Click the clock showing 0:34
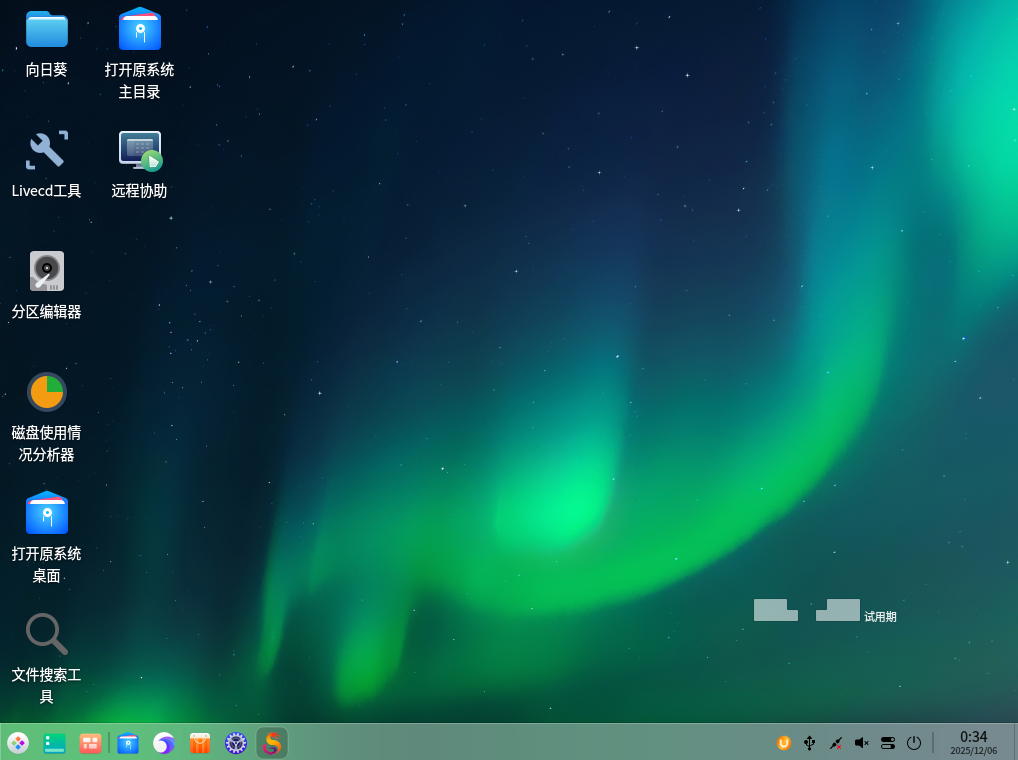The image size is (1018, 760). tap(972, 742)
